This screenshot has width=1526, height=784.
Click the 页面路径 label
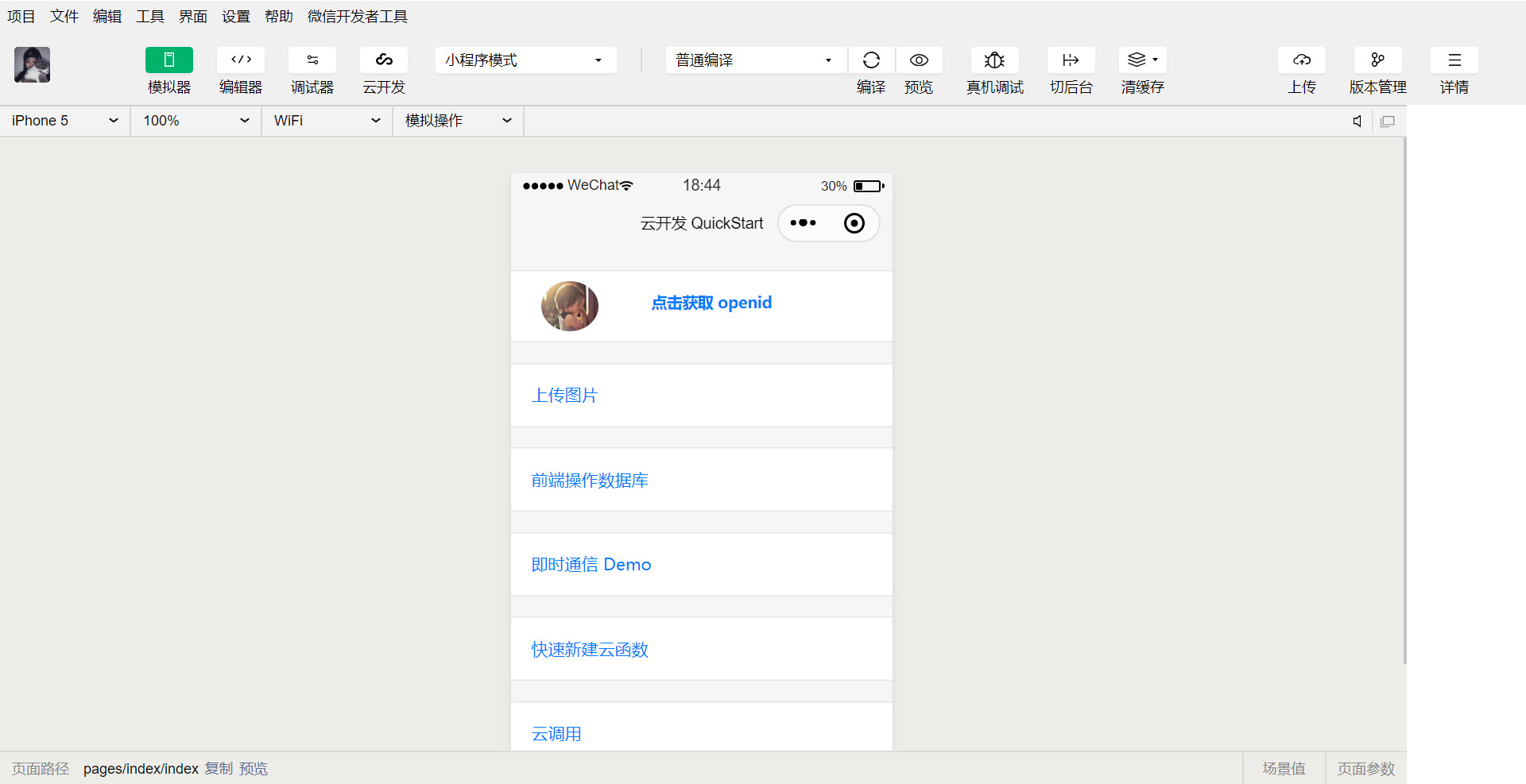coord(41,769)
